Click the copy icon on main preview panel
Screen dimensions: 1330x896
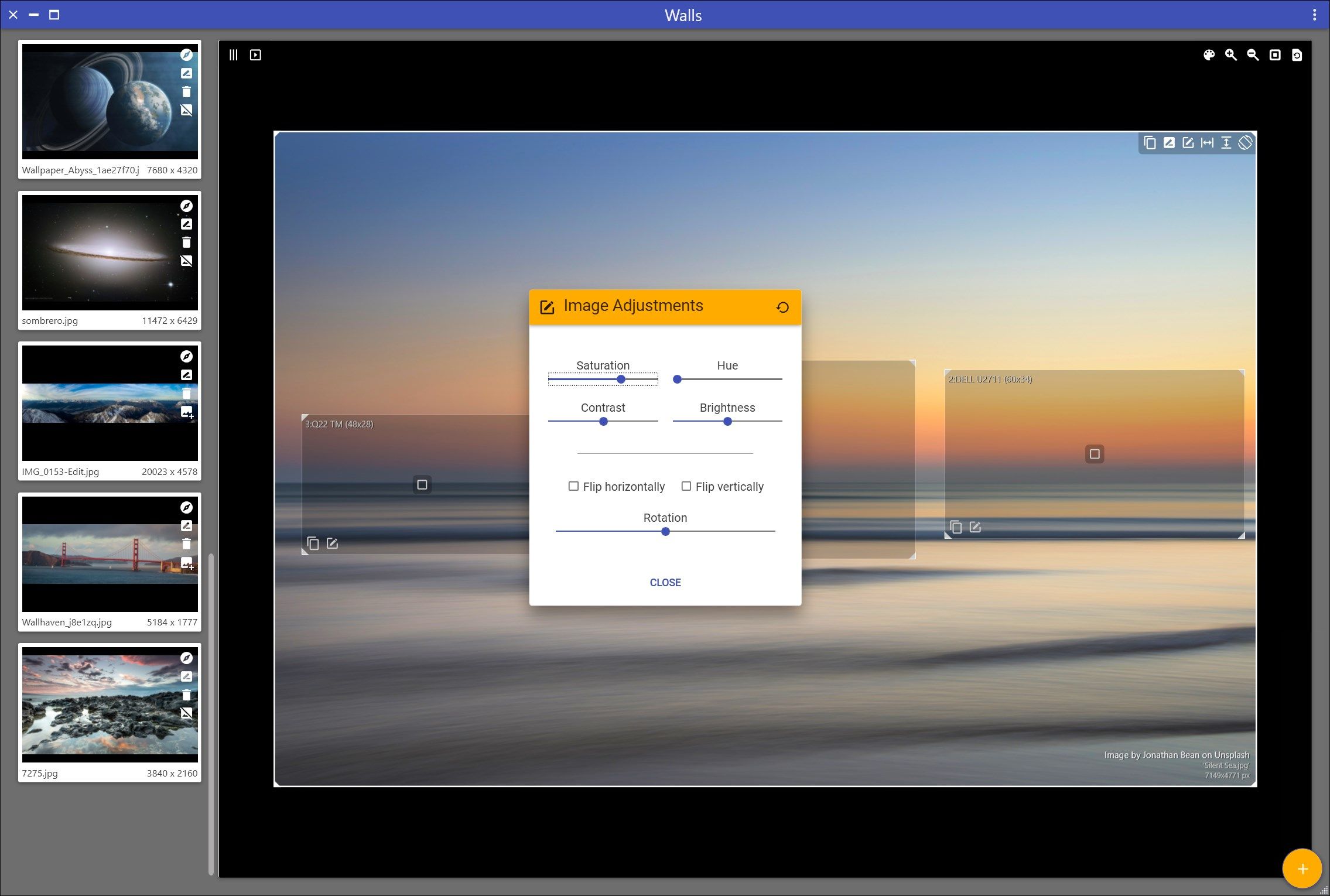click(1150, 142)
